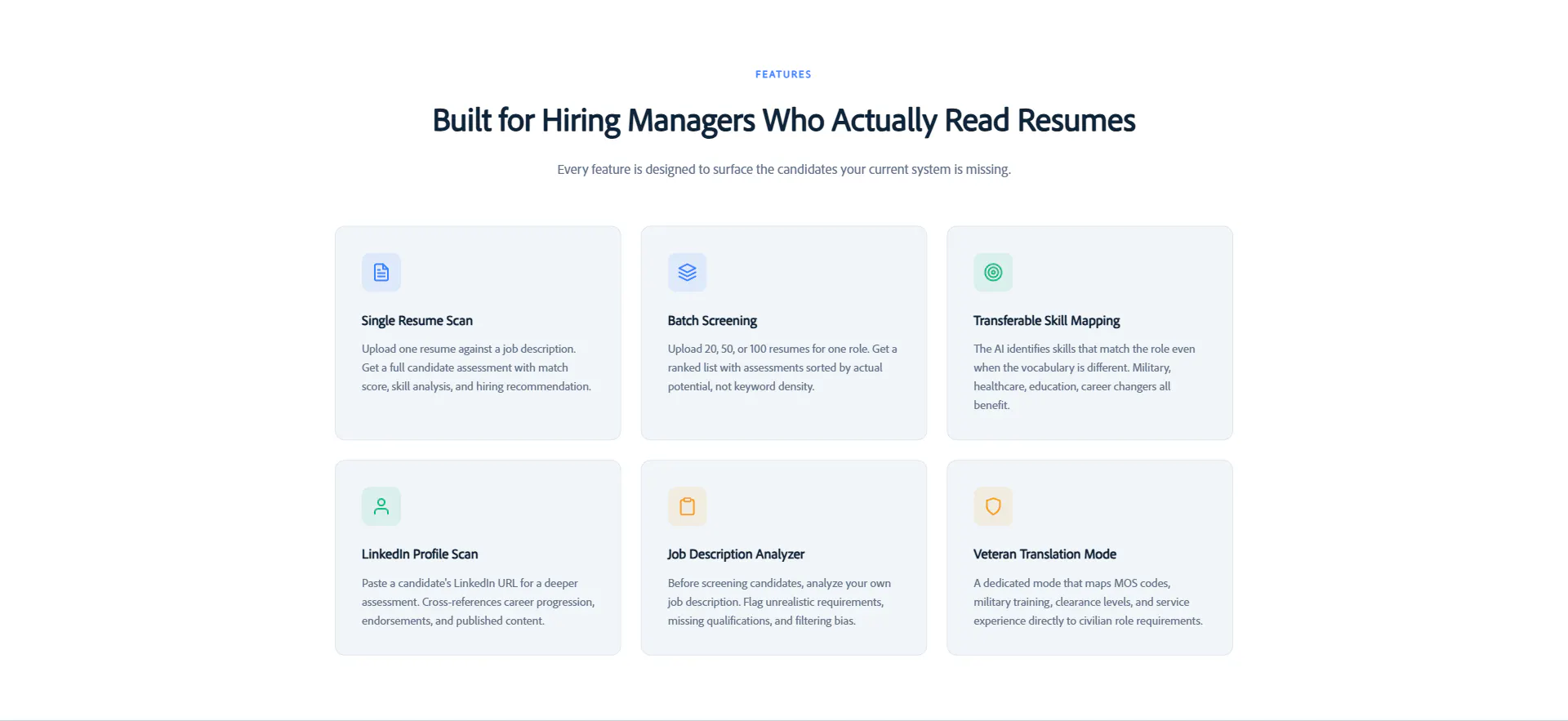Select the "Transferable Skill Mapping" heading

(x=1046, y=321)
